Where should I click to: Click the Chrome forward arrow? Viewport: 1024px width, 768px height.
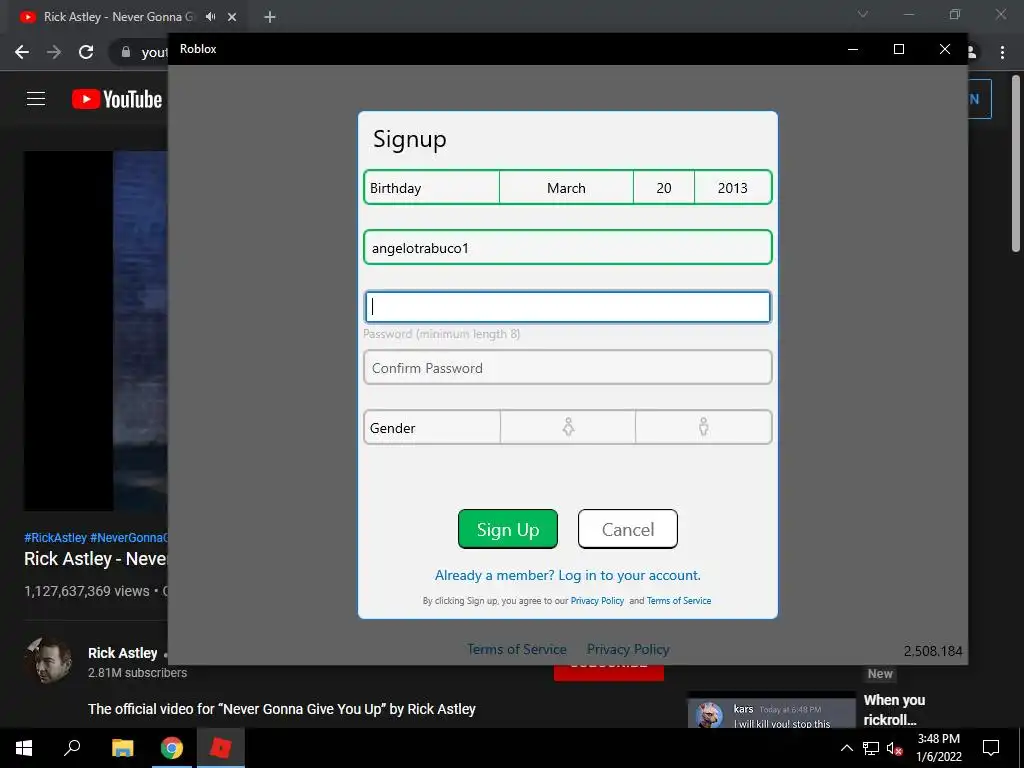(54, 52)
